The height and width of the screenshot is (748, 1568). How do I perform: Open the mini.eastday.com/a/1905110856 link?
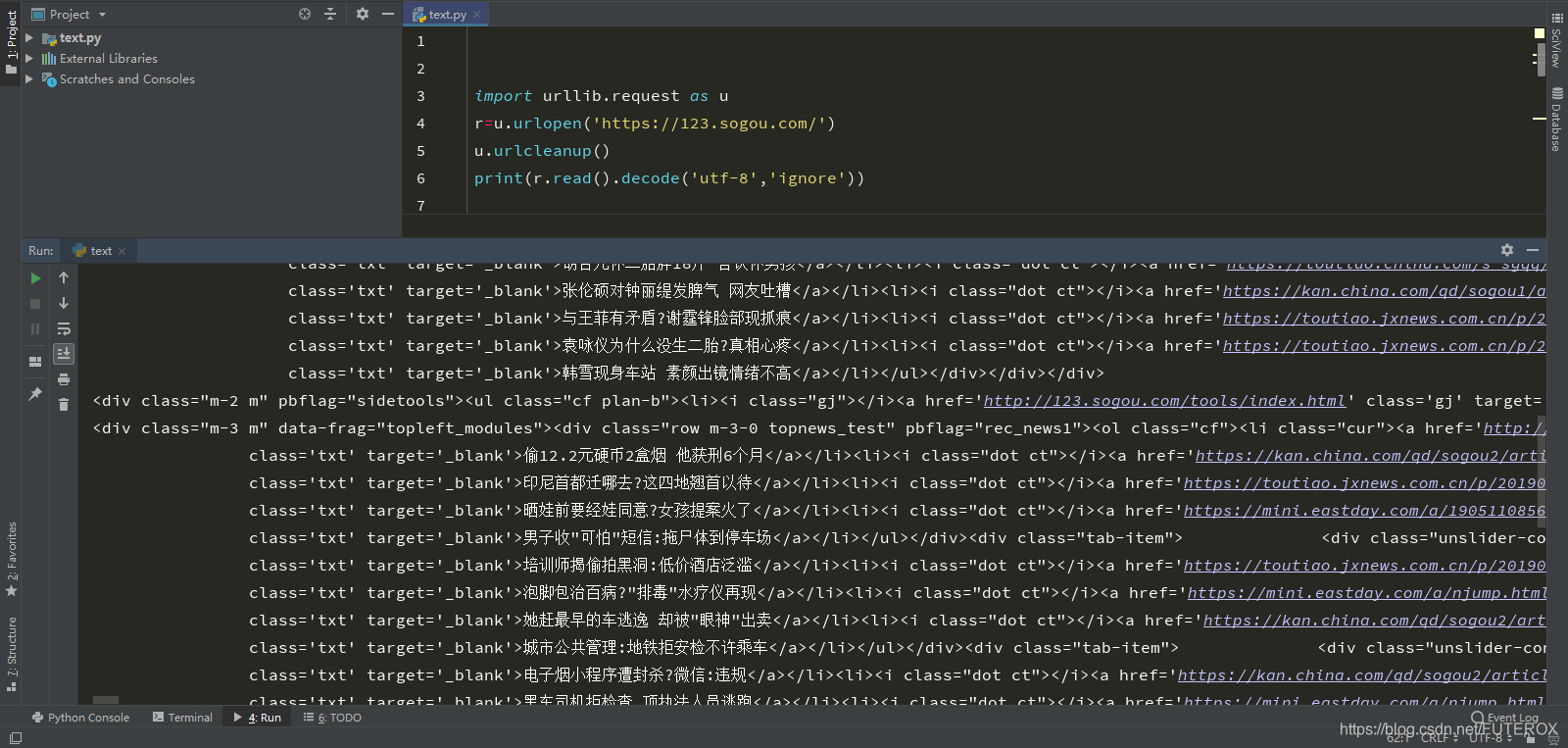coord(1364,511)
